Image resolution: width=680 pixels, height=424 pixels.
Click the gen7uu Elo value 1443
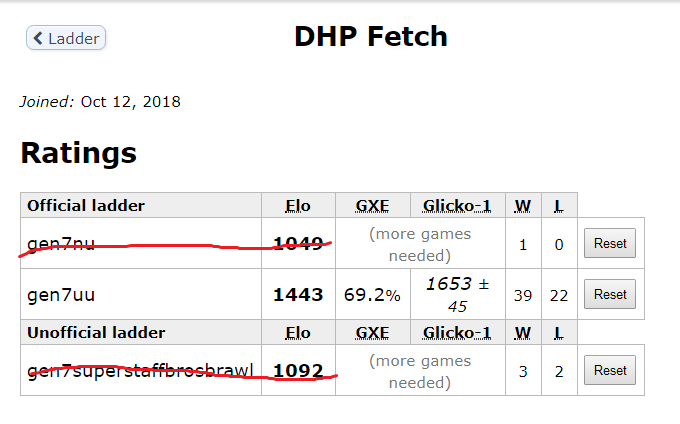tap(298, 295)
